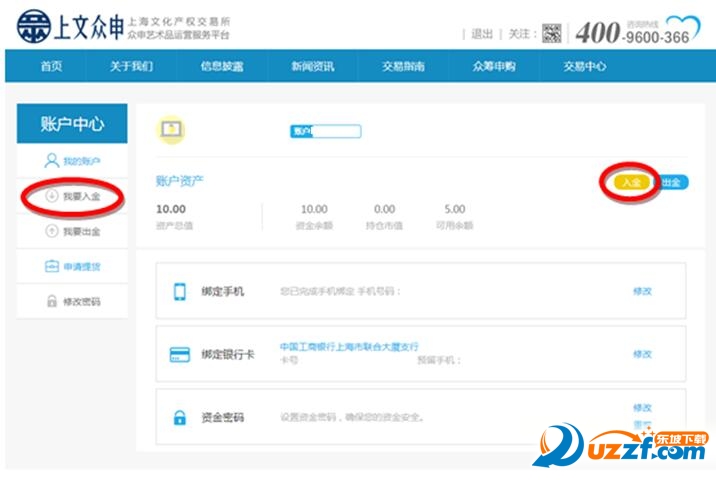
Task: Open 首页 in the navigation bar
Action: pos(51,66)
